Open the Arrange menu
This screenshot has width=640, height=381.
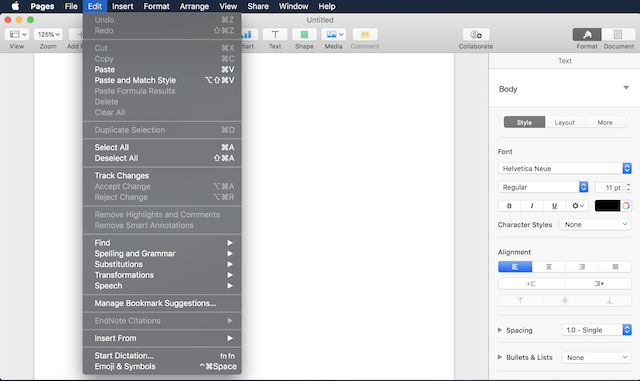(194, 6)
